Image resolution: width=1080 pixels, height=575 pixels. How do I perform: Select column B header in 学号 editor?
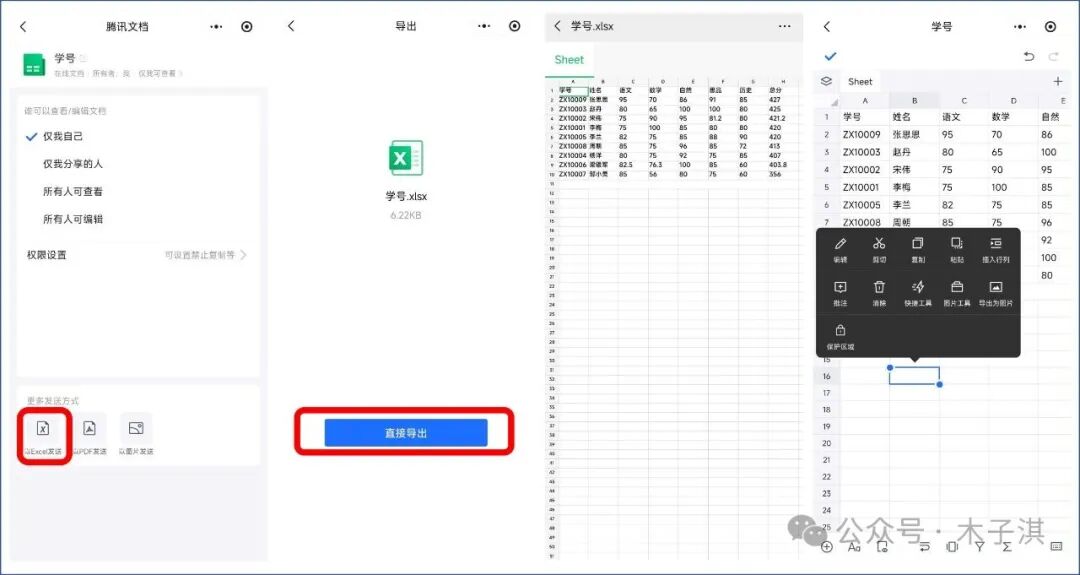coord(915,101)
